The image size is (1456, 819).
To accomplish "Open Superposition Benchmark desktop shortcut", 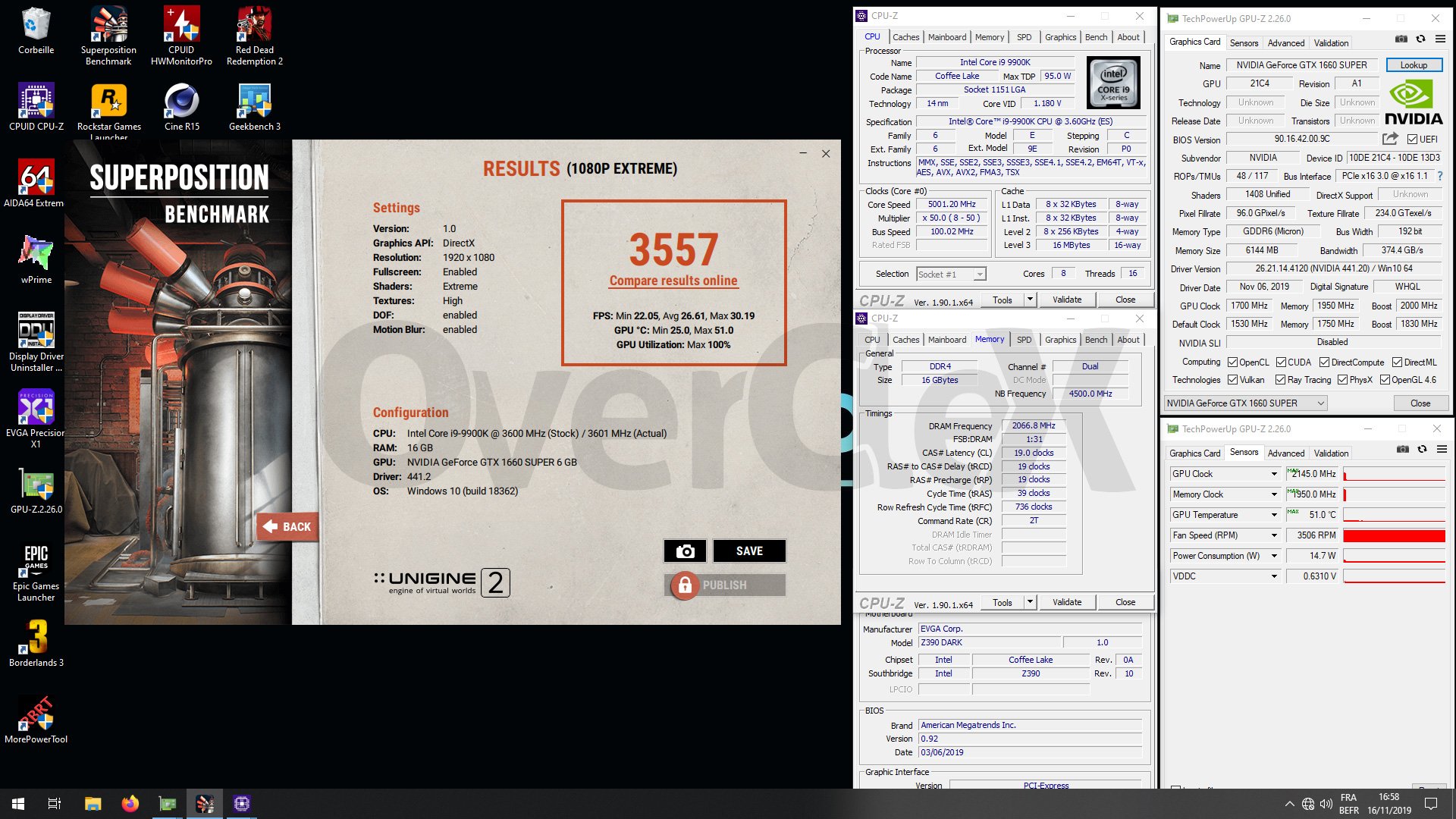I will [108, 36].
